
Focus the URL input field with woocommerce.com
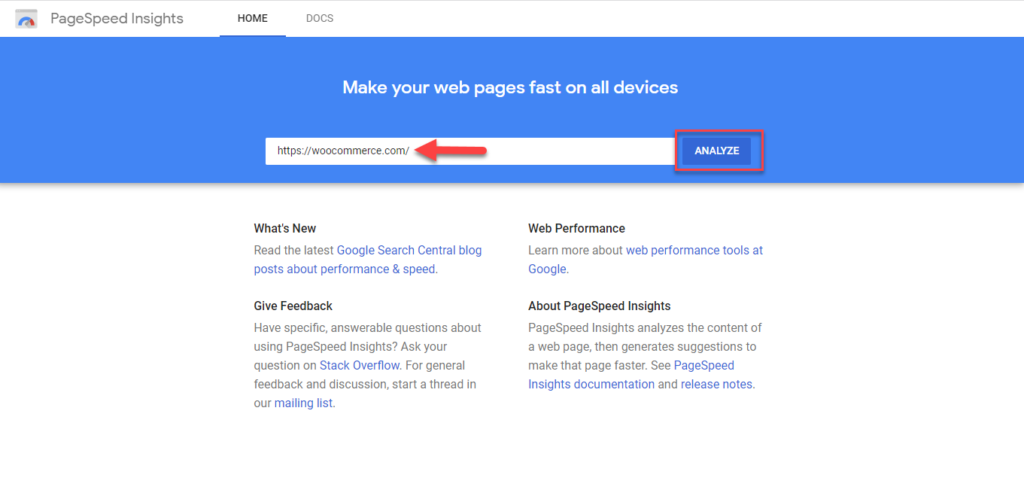[x=470, y=151]
